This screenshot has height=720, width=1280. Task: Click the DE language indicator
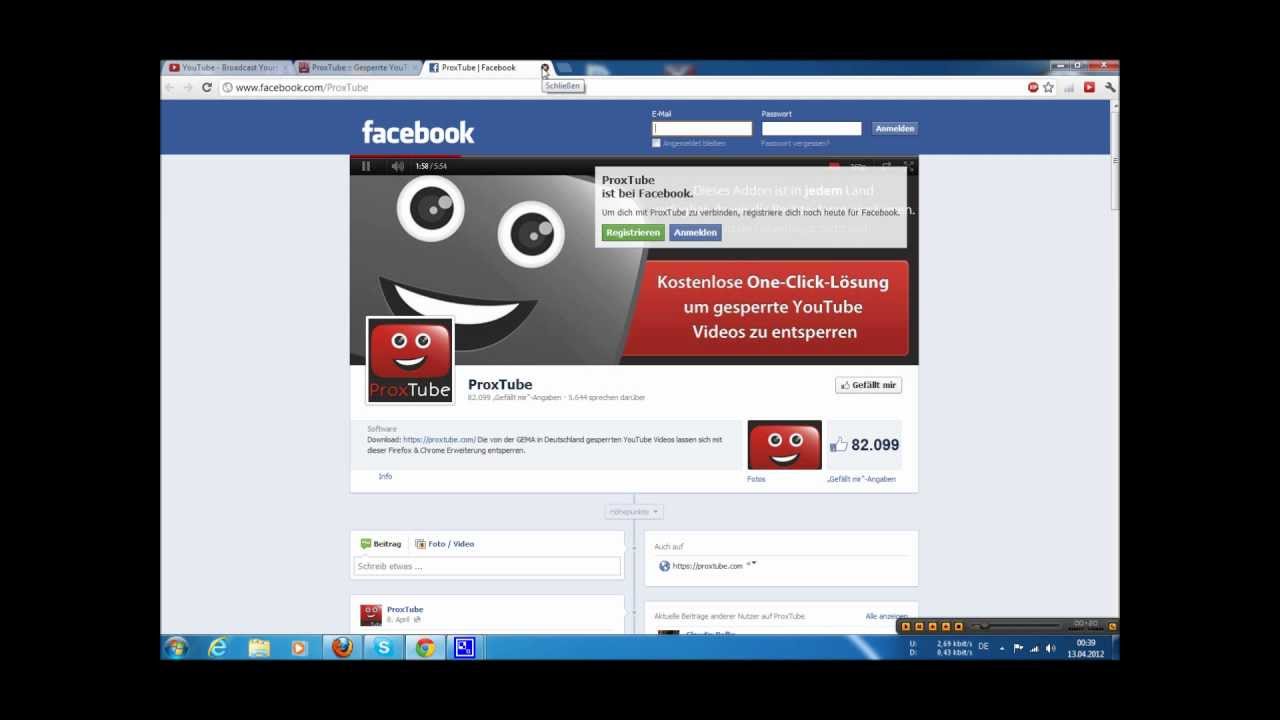tap(983, 647)
